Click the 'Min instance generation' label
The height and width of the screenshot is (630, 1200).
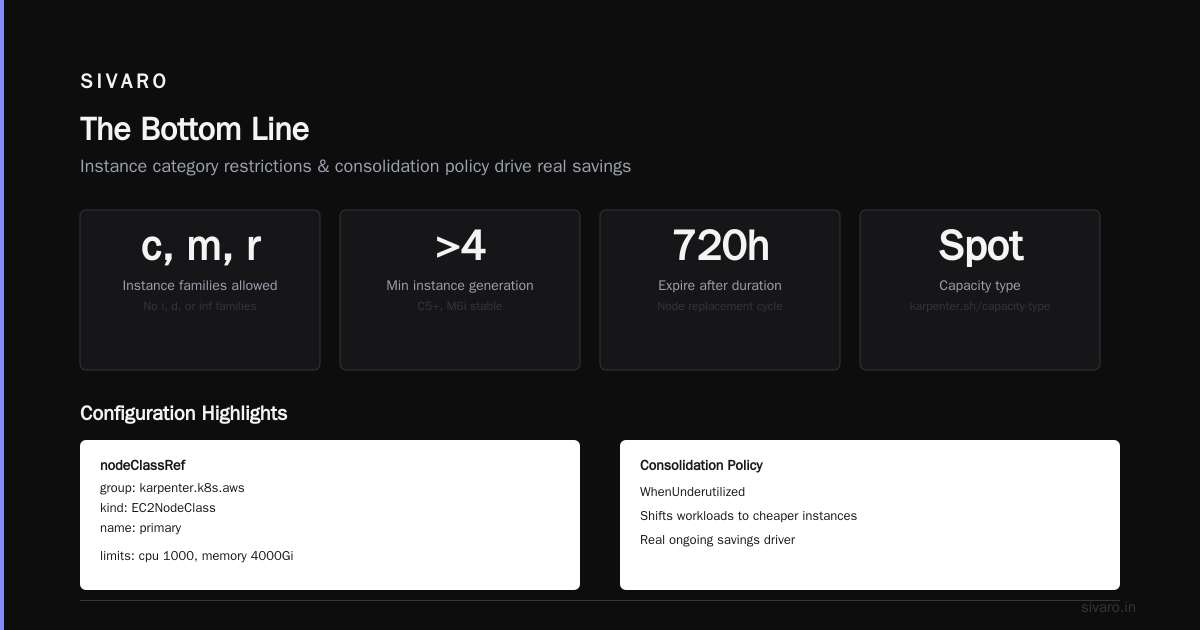460,286
